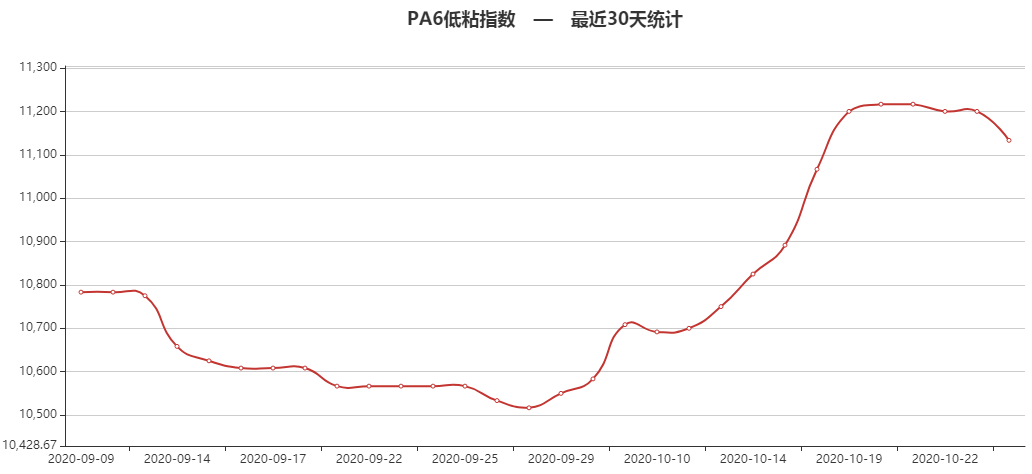Select the 2020-09-22 date label

[x=369, y=458]
